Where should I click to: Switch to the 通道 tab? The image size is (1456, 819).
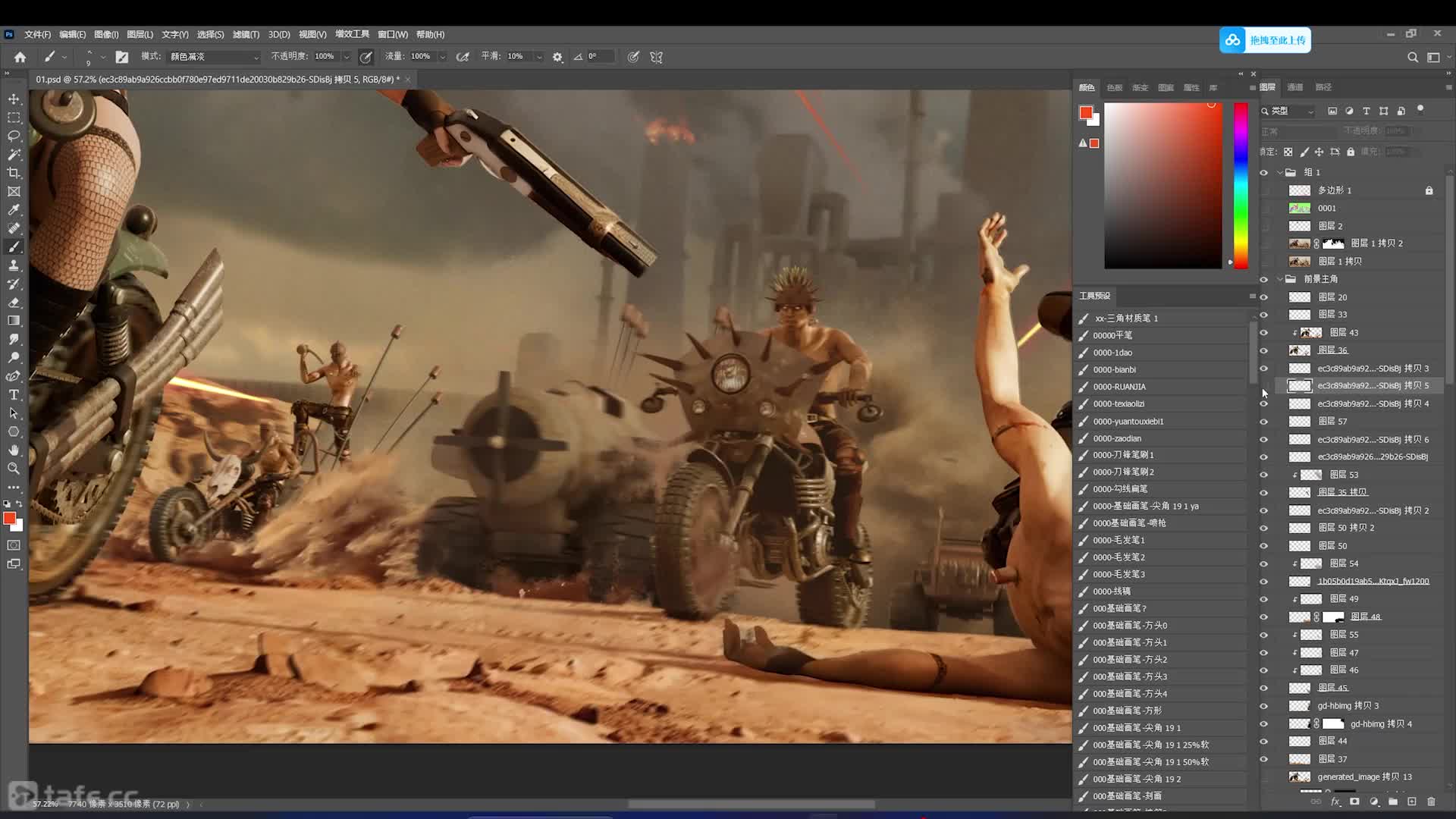pyautogui.click(x=1295, y=87)
